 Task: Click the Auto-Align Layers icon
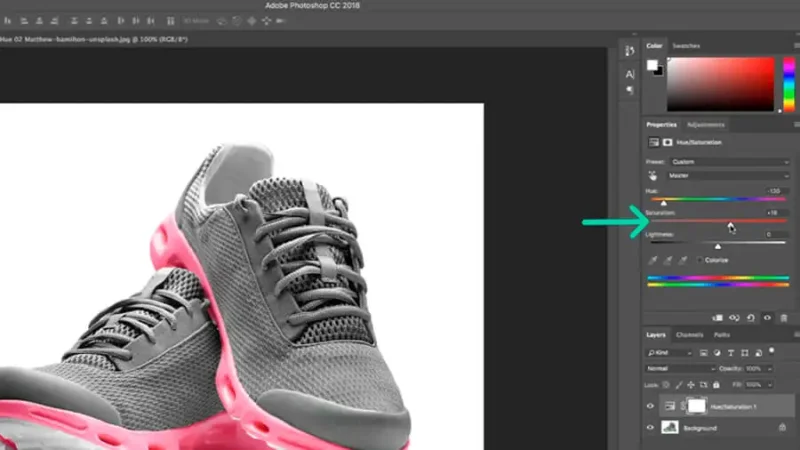coord(171,21)
